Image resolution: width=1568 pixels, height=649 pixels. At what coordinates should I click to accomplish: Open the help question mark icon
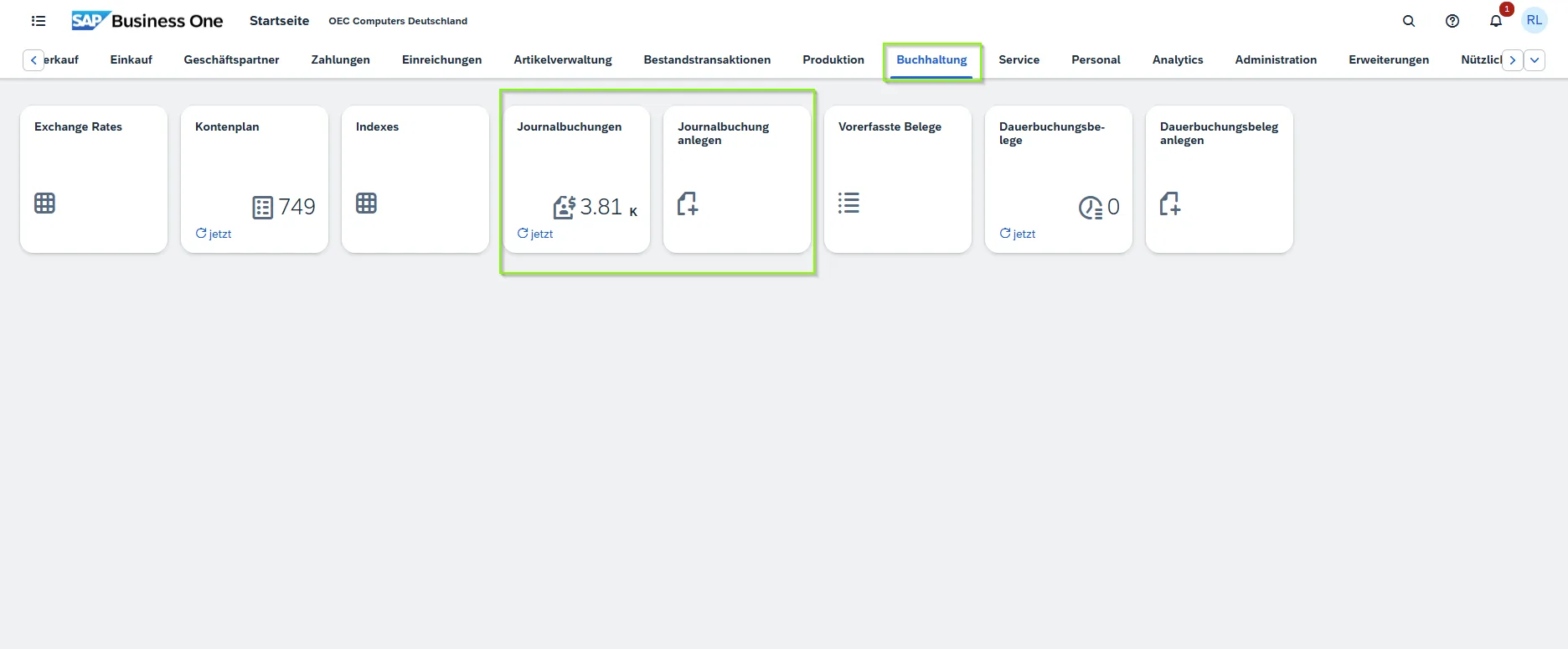coord(1452,21)
